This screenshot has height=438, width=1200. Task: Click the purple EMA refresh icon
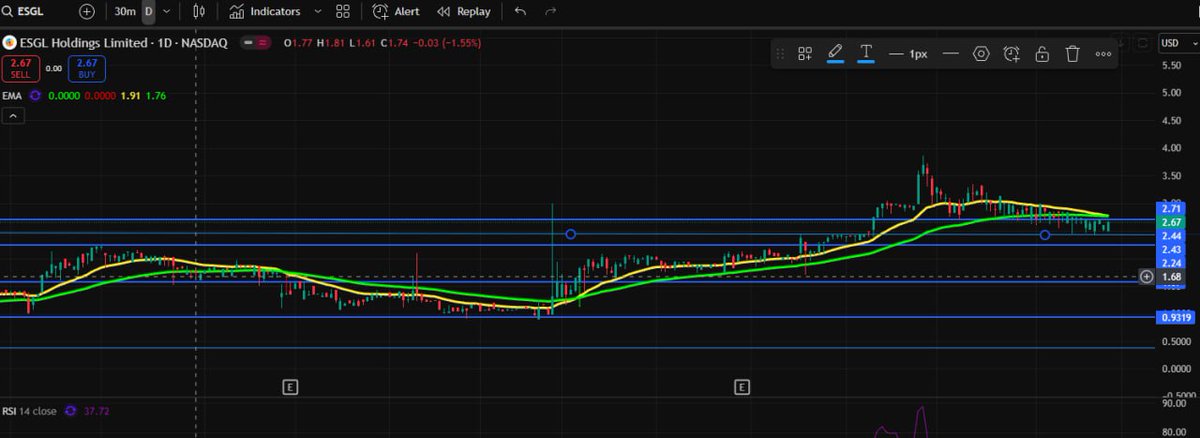coord(37,96)
